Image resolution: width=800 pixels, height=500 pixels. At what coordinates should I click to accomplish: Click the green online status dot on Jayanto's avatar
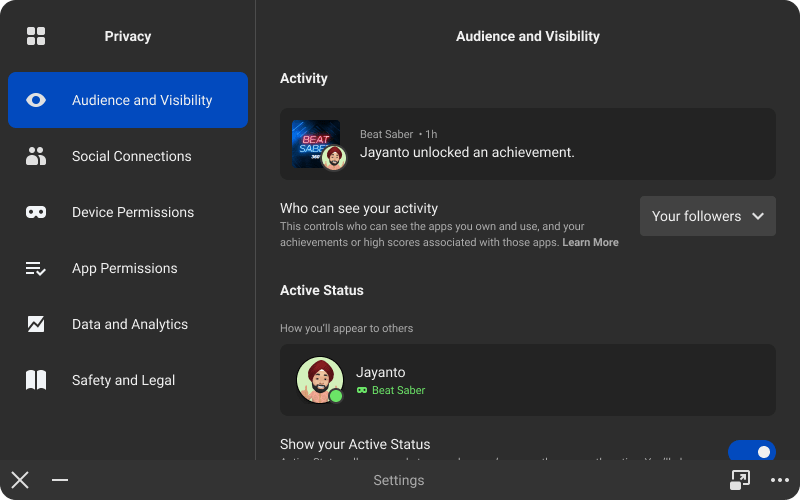[336, 395]
